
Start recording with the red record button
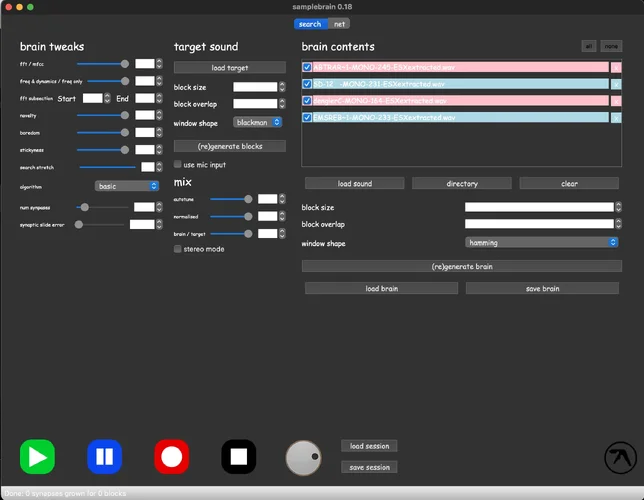click(171, 457)
